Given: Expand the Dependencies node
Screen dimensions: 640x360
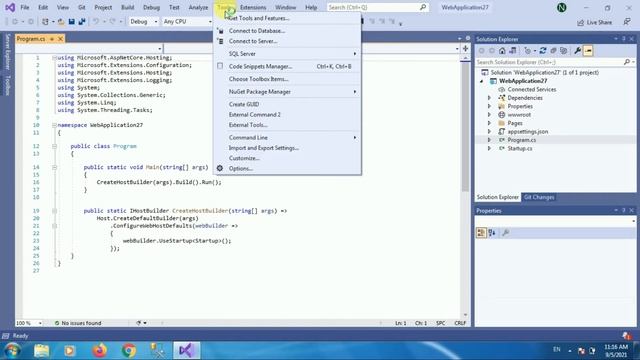Looking at the screenshot, I should point(489,98).
